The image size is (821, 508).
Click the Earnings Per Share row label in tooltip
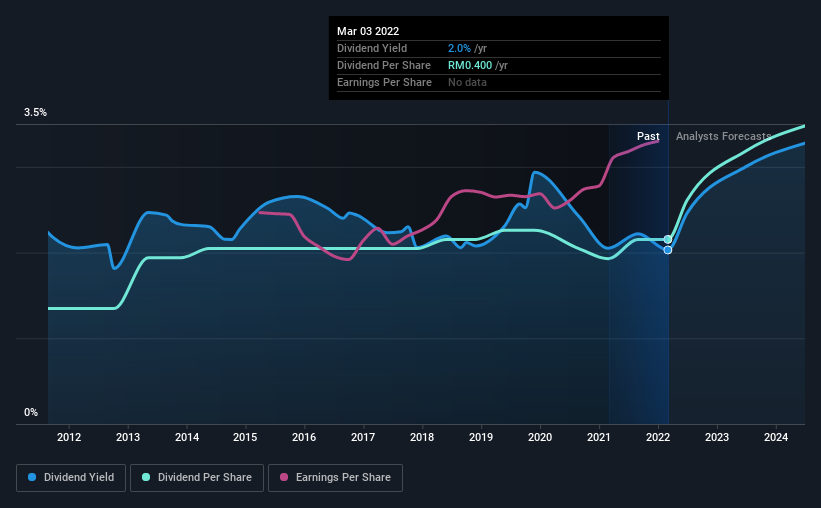click(384, 82)
